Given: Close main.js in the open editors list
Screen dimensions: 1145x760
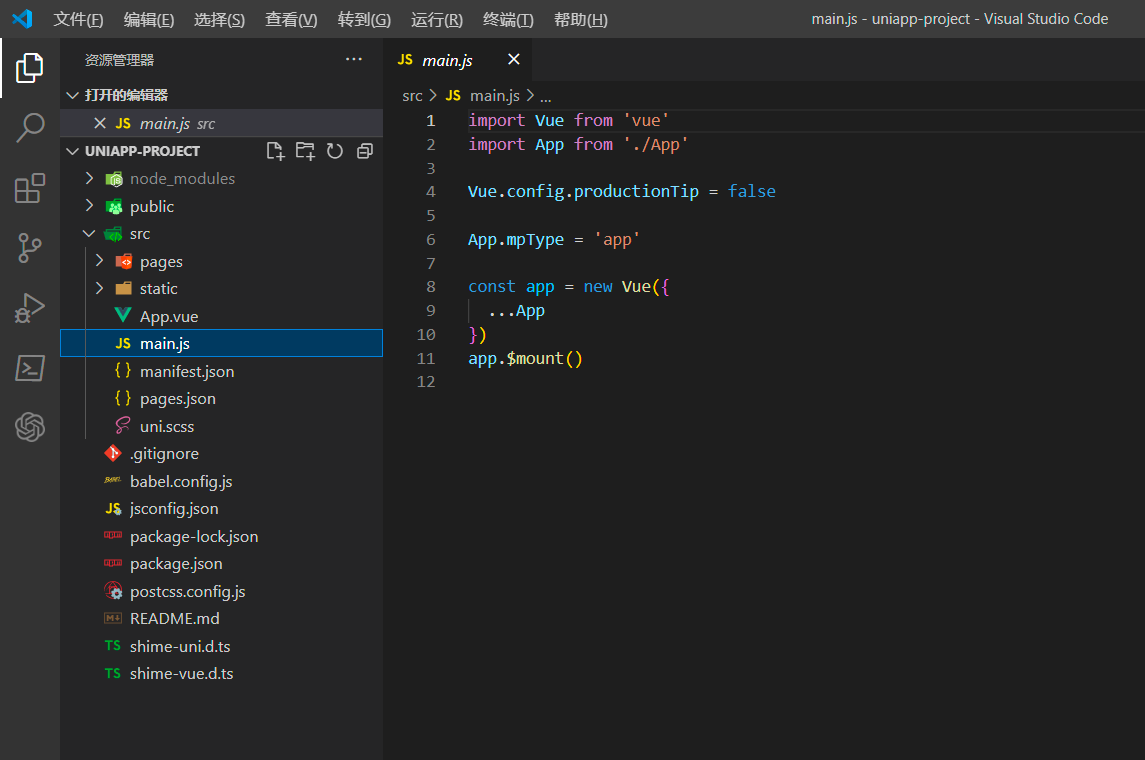Looking at the screenshot, I should coord(100,123).
